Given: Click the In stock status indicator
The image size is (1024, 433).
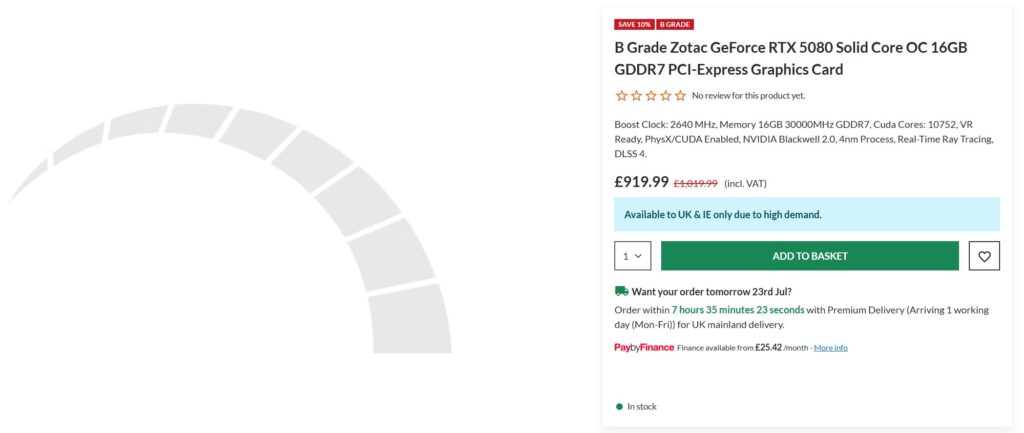Looking at the screenshot, I should pos(636,406).
